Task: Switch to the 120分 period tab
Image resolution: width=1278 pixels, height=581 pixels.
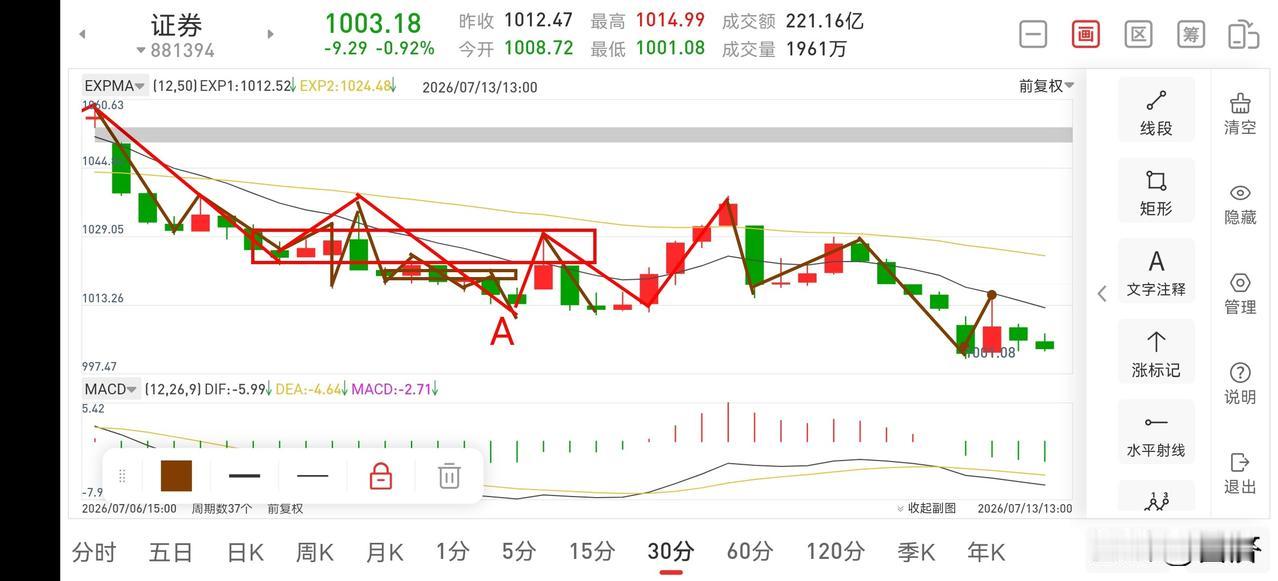Action: pos(835,551)
